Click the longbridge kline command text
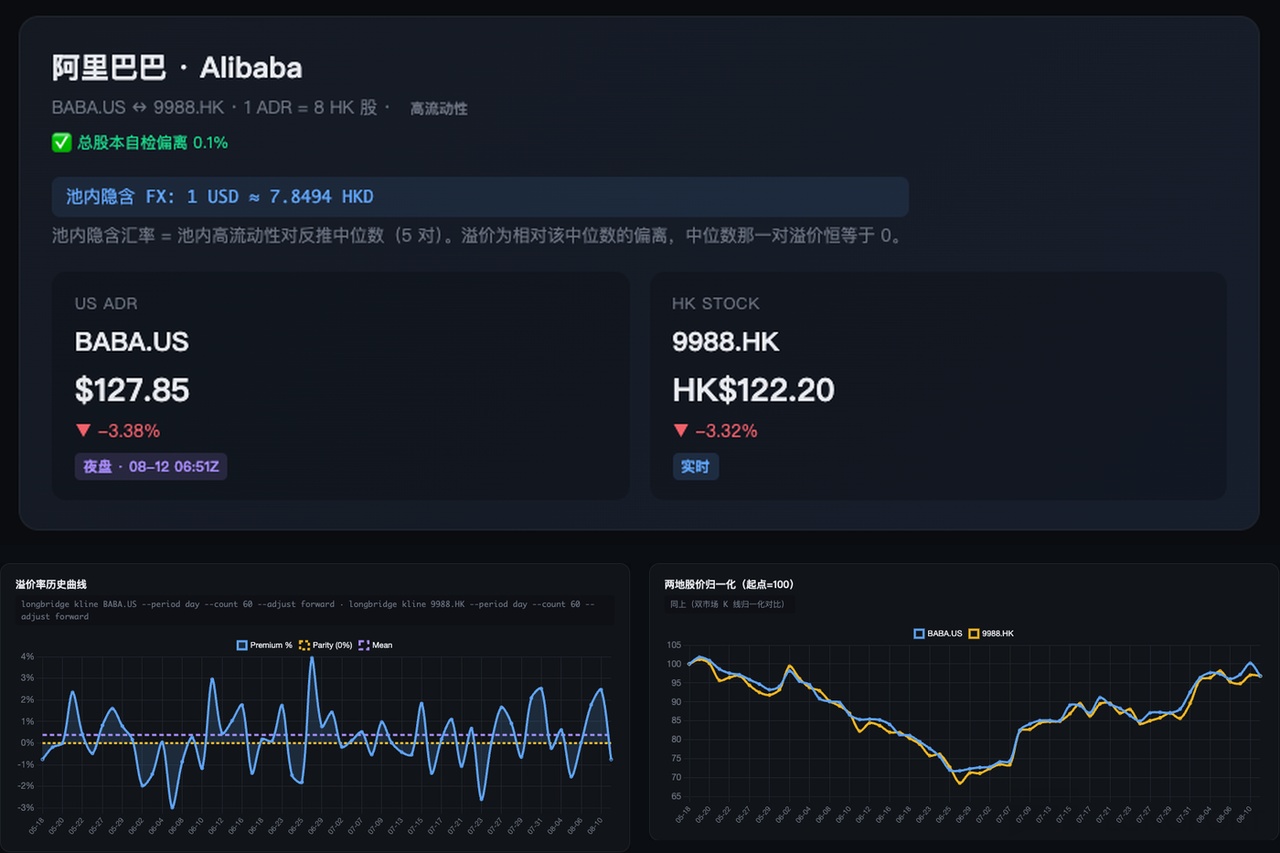This screenshot has width=1280, height=853. pyautogui.click(x=308, y=610)
